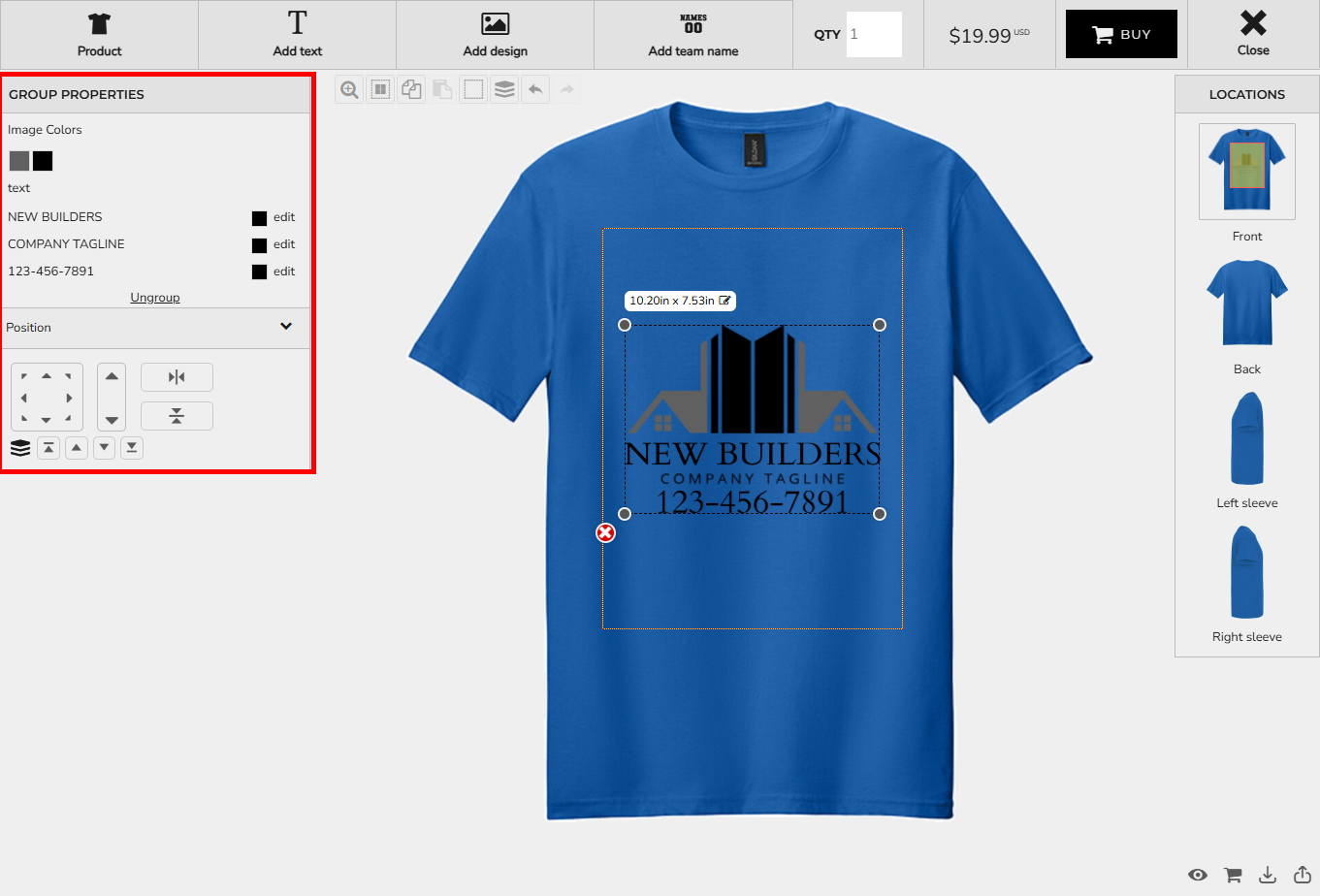Click the Ungroup link

[x=155, y=298]
